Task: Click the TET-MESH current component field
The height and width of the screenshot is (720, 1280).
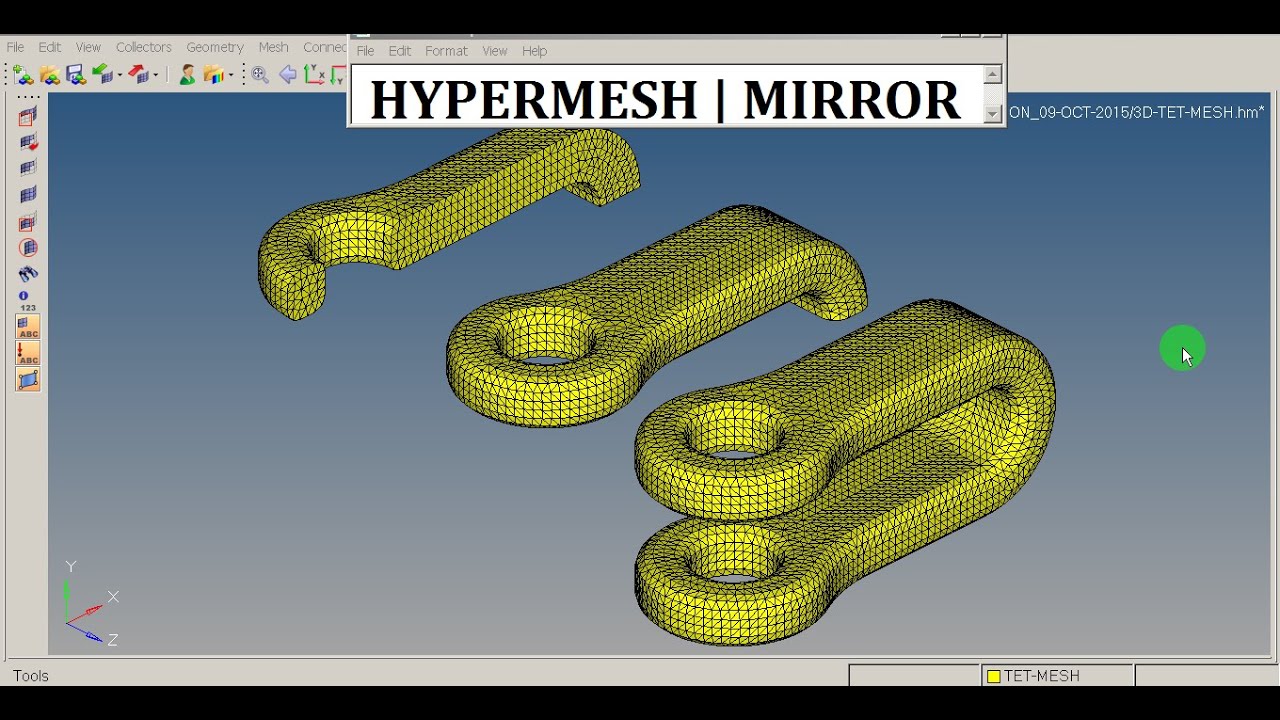Action: pos(1057,676)
